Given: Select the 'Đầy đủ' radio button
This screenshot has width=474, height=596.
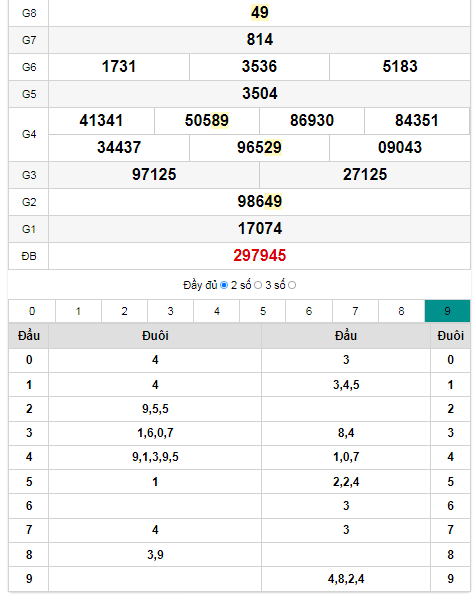Looking at the screenshot, I should [x=224, y=285].
